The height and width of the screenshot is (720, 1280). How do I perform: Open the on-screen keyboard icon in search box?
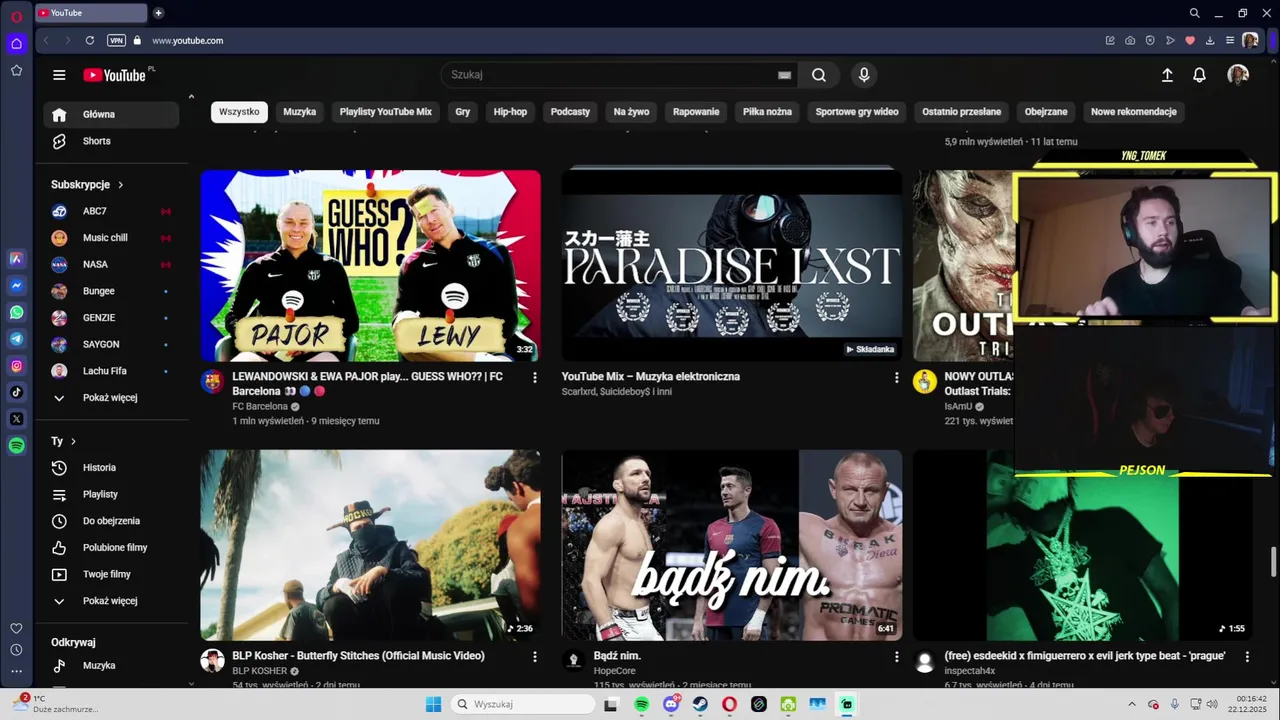785,75
